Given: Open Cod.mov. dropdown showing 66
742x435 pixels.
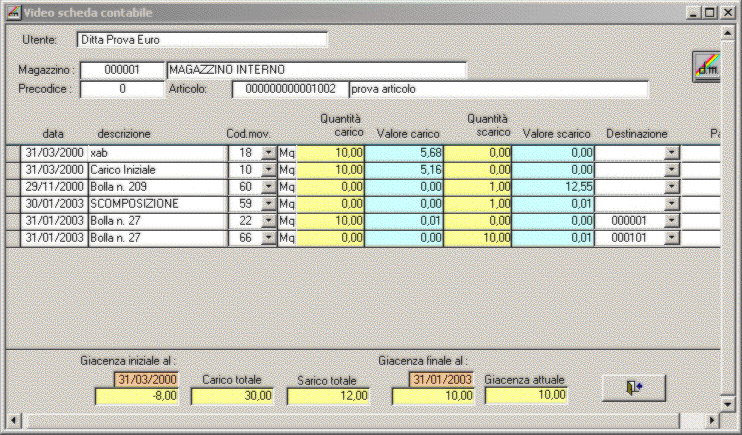Looking at the screenshot, I should 268,238.
